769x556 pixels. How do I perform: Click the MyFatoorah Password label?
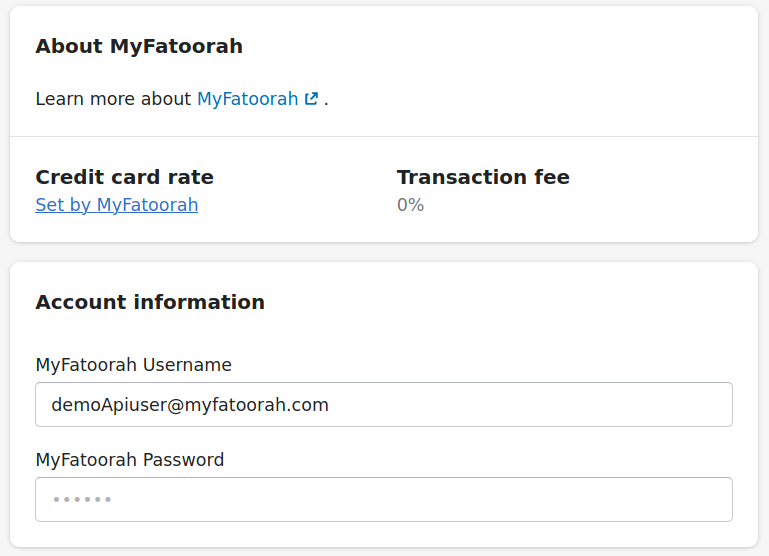tap(130, 460)
